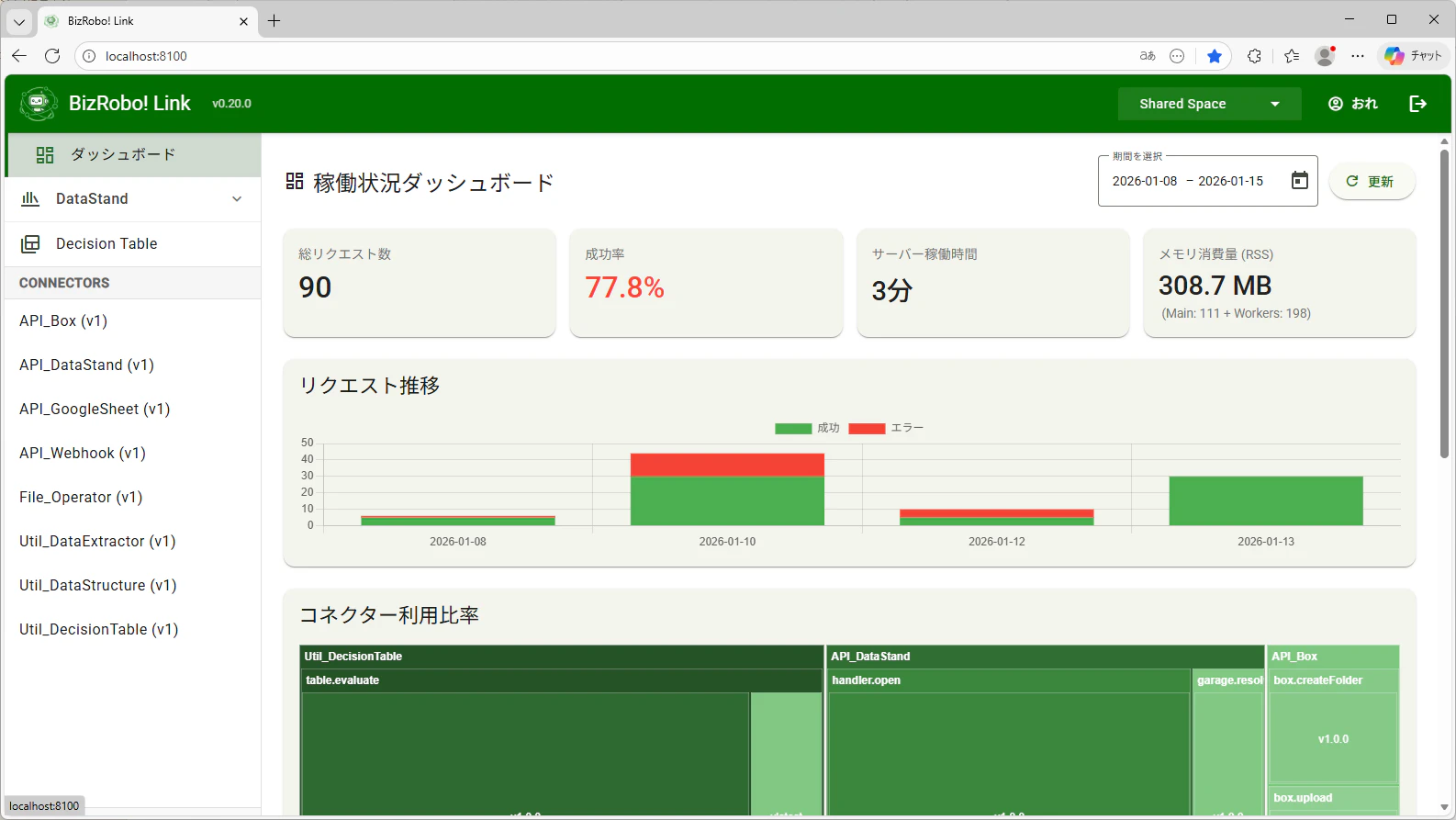This screenshot has height=820, width=1456.
Task: Open a new browser tab
Action: (x=274, y=20)
